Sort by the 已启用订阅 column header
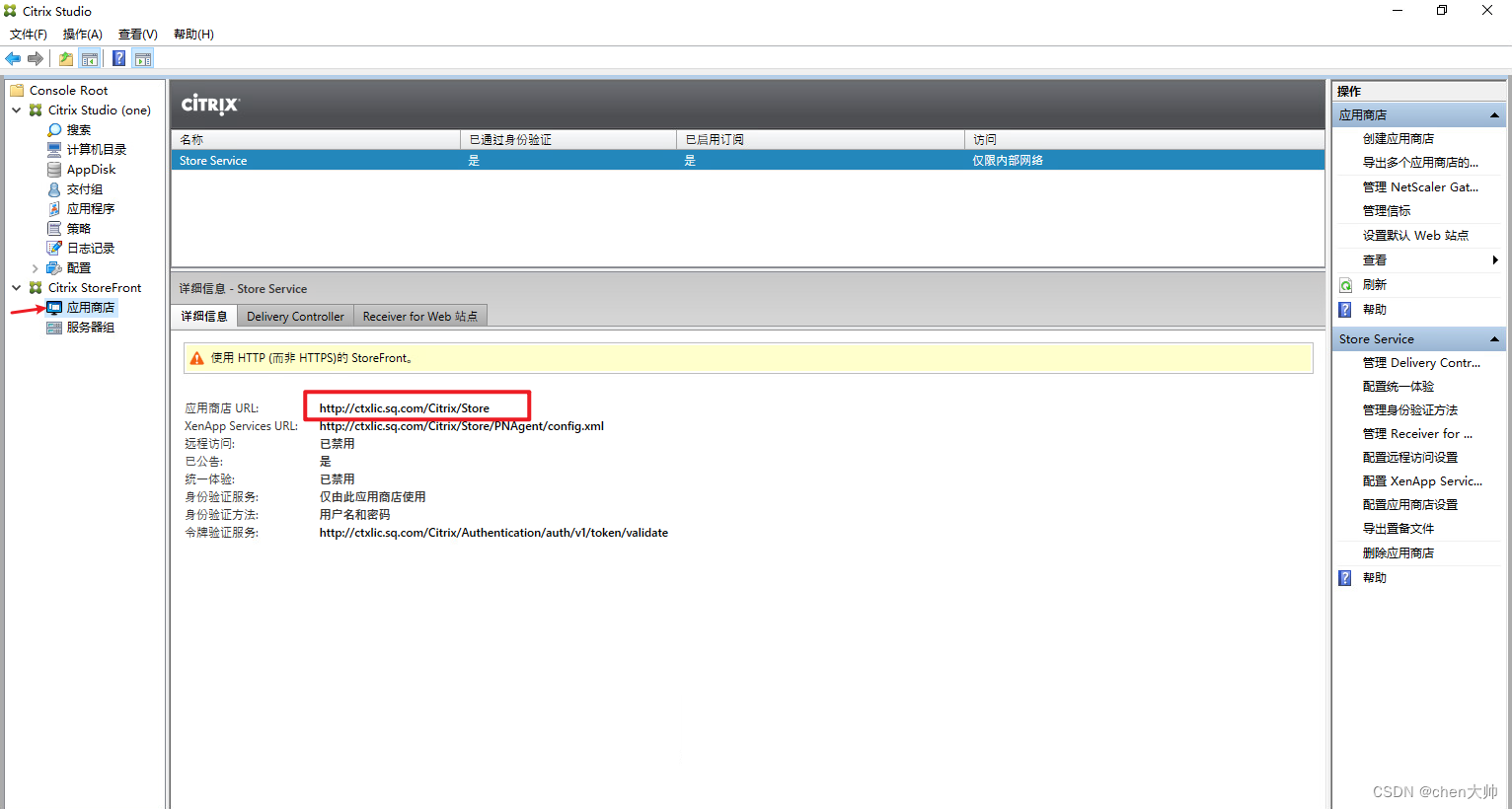Image resolution: width=1512 pixels, height=809 pixels. click(x=820, y=139)
